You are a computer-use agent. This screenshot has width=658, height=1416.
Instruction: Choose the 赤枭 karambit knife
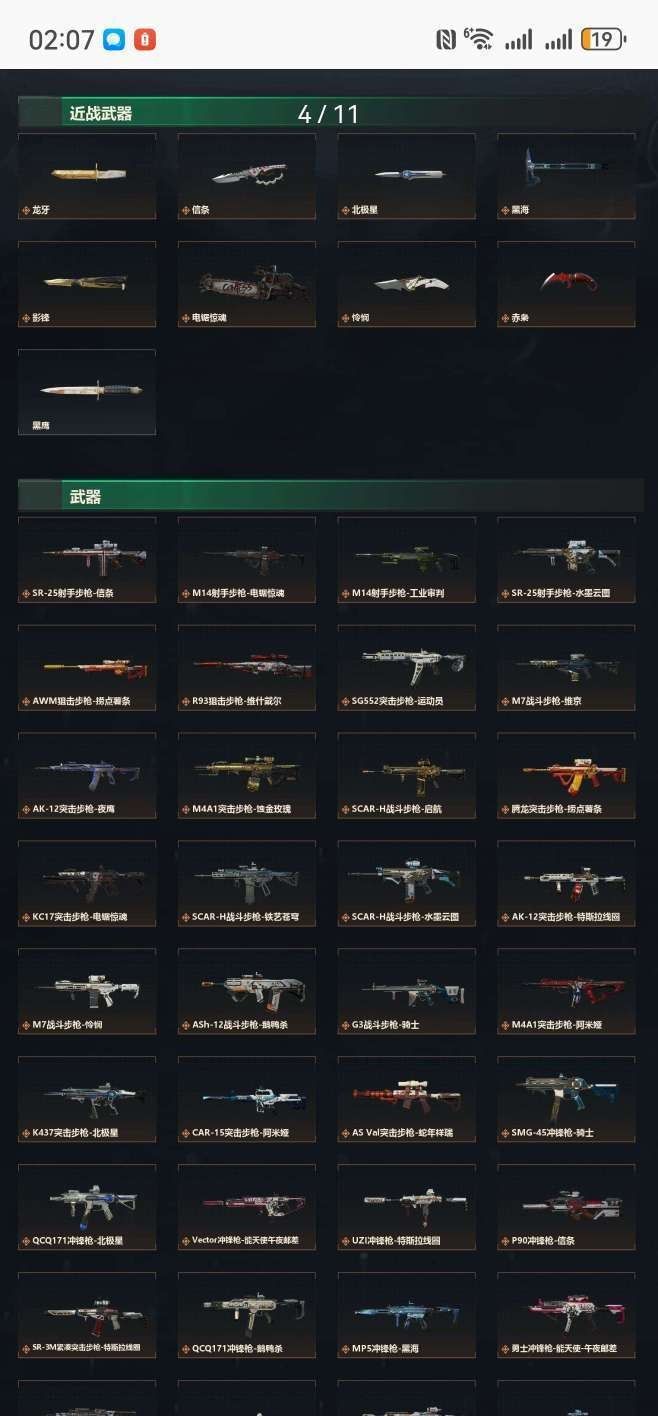click(x=566, y=284)
